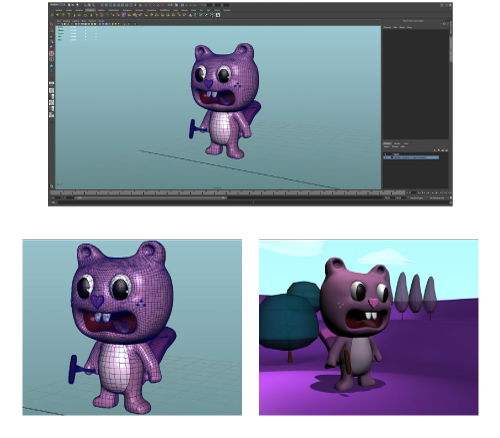Open the Channels menu in Channel Box
500x438 pixels.
pyautogui.click(x=387, y=27)
